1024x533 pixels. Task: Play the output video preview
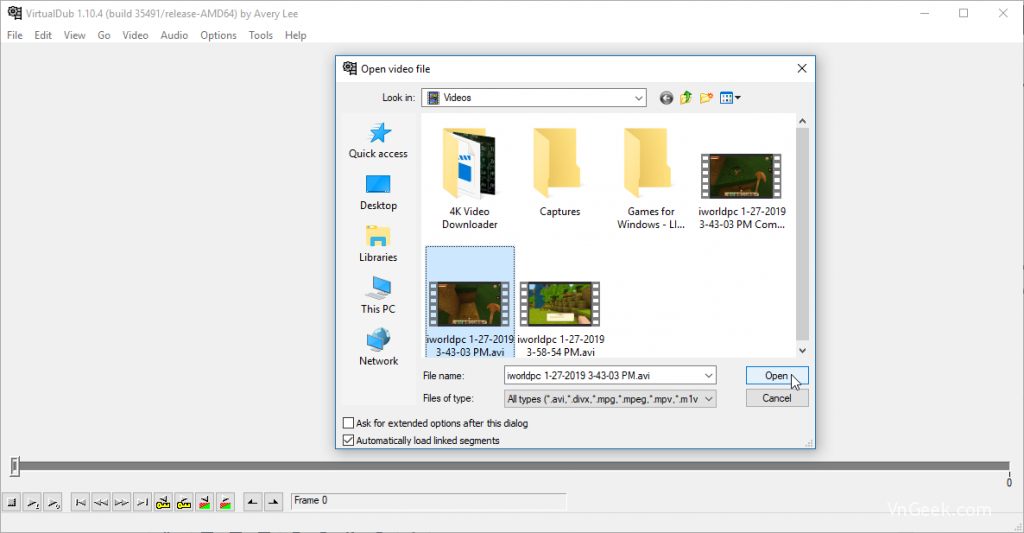coord(54,502)
